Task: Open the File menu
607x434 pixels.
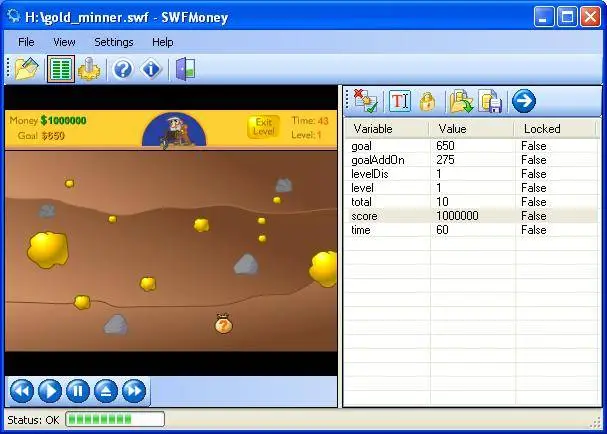Action: pos(26,42)
